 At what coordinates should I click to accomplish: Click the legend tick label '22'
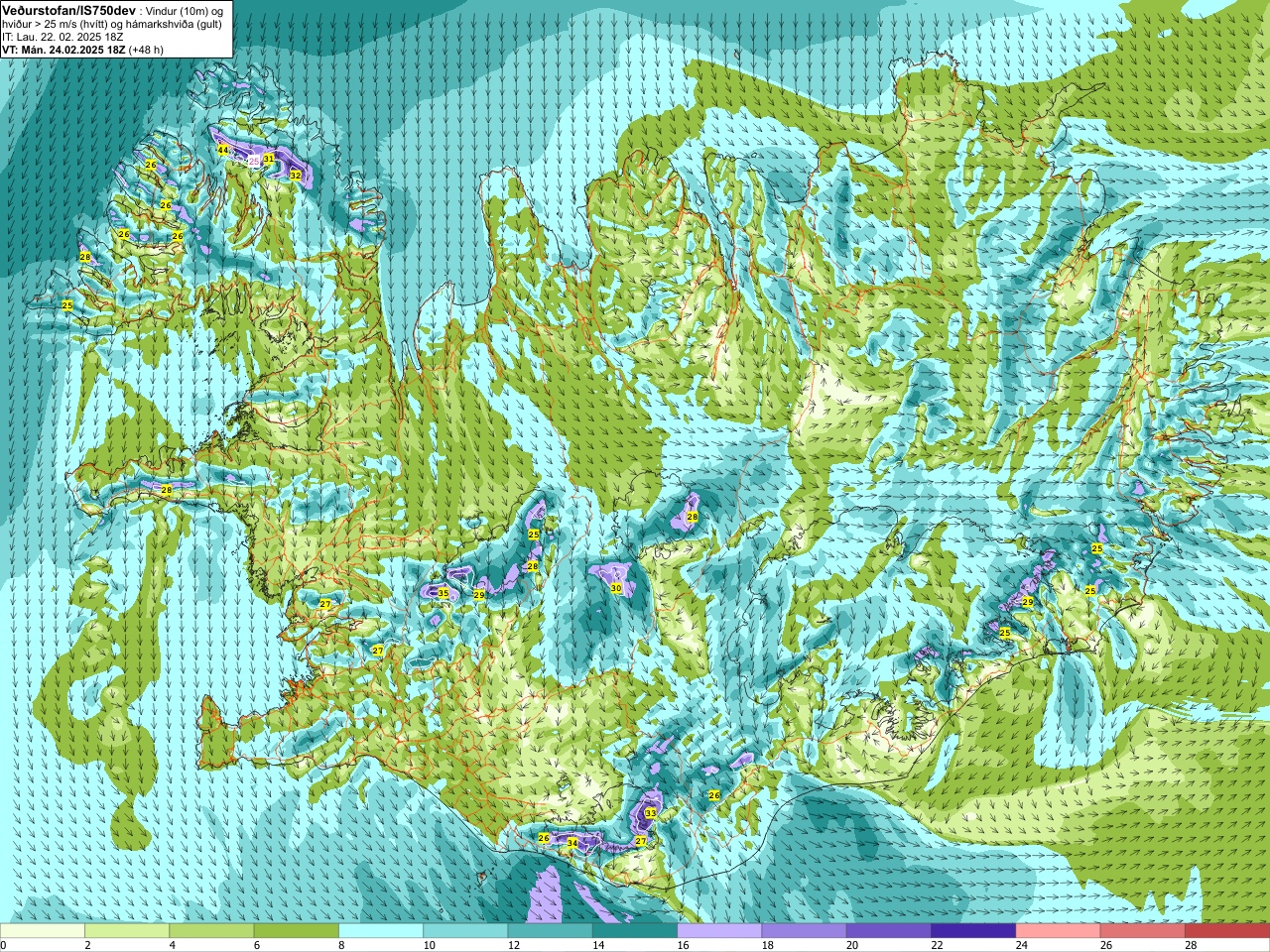click(x=937, y=945)
